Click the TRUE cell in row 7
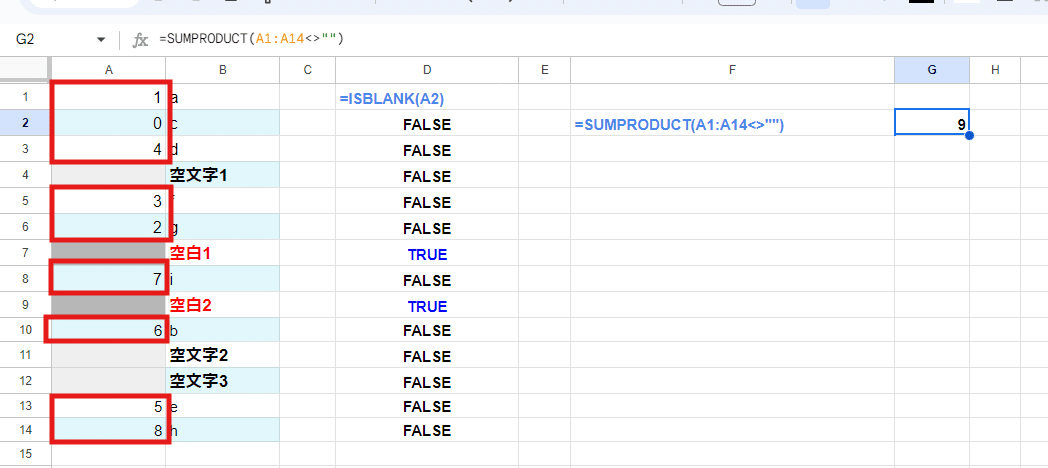 [427, 254]
